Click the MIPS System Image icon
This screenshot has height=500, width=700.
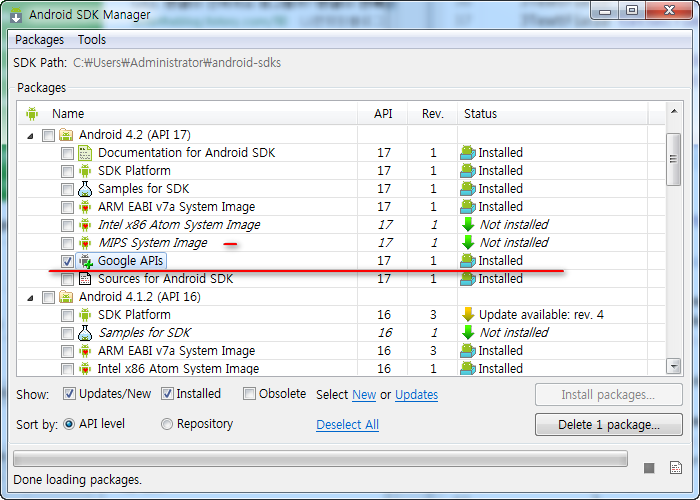click(85, 243)
